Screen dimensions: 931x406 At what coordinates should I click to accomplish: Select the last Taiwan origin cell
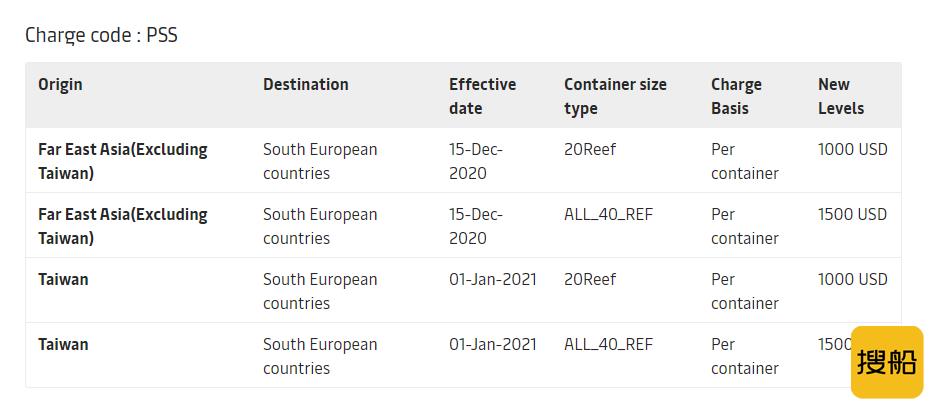tap(63, 344)
